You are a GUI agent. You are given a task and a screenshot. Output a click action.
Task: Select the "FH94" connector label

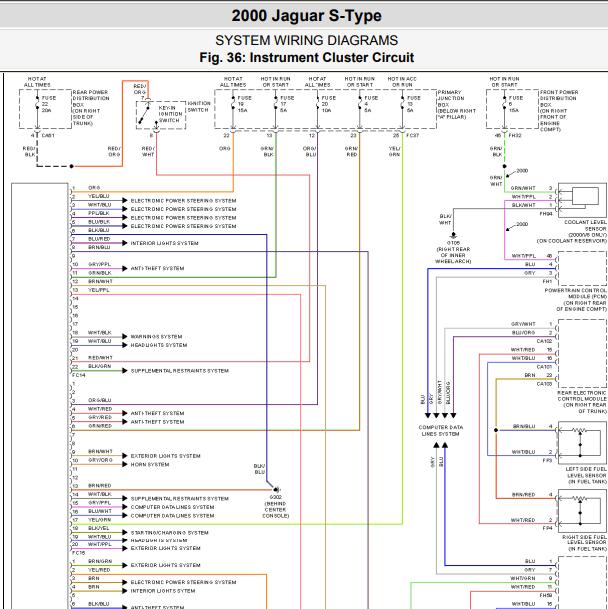546,214
